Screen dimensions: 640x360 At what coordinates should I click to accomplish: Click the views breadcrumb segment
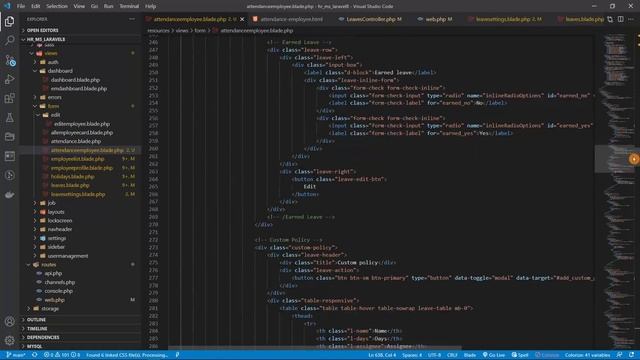(x=182, y=30)
